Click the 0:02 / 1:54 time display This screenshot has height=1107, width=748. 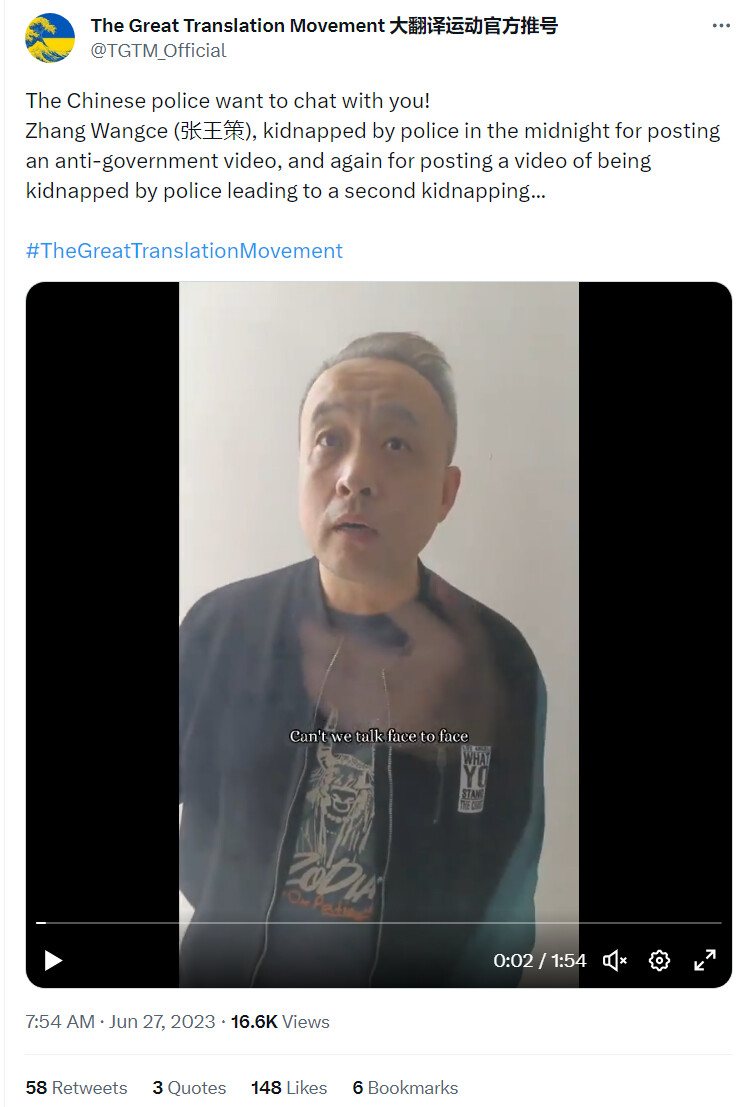pos(540,960)
